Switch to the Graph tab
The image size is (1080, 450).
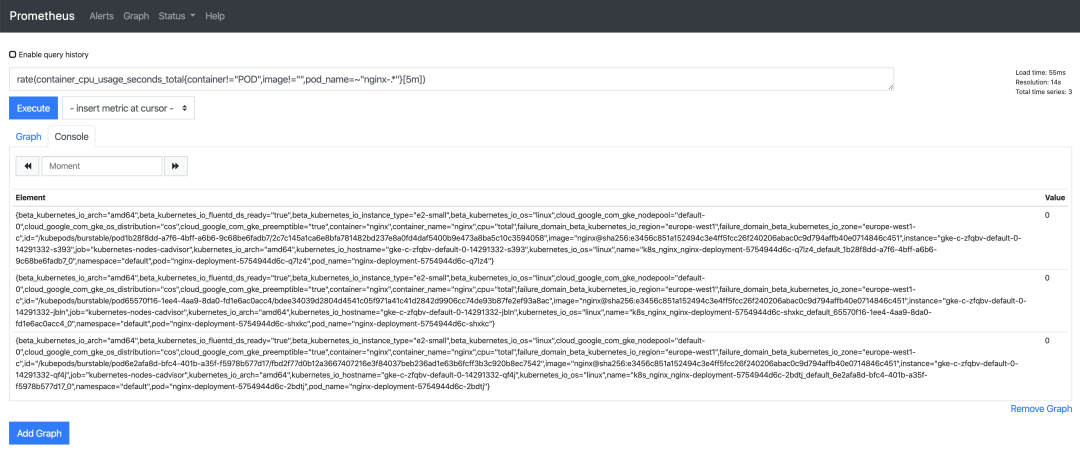[x=29, y=136]
